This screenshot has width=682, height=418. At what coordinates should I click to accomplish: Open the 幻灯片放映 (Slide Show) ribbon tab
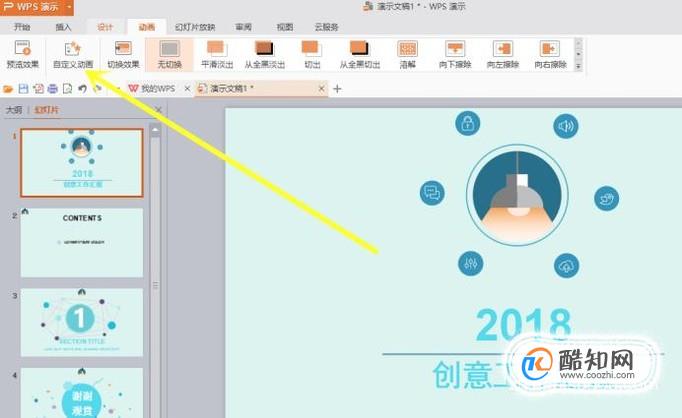[x=195, y=27]
